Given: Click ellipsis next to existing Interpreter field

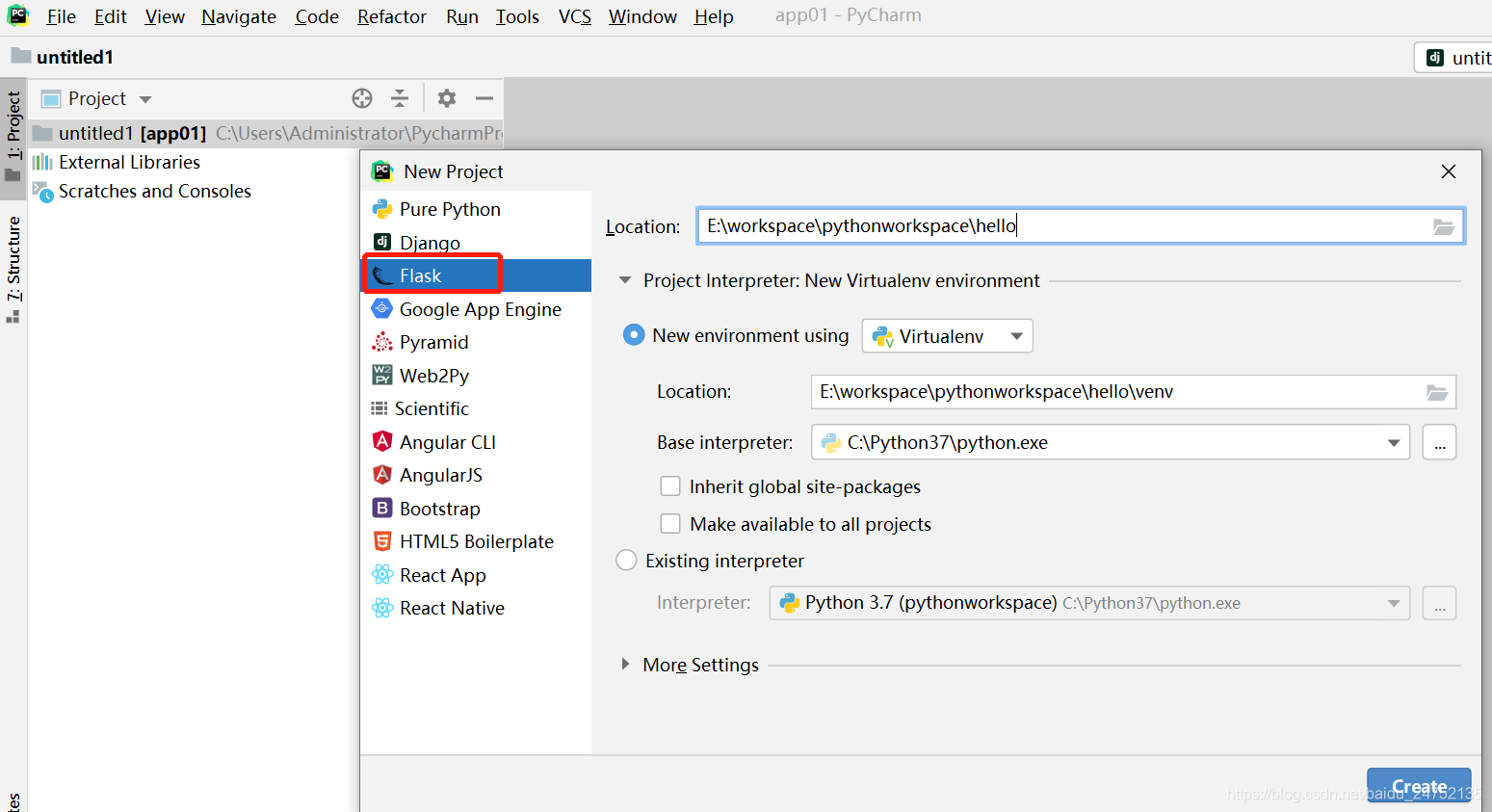Looking at the screenshot, I should pyautogui.click(x=1439, y=603).
